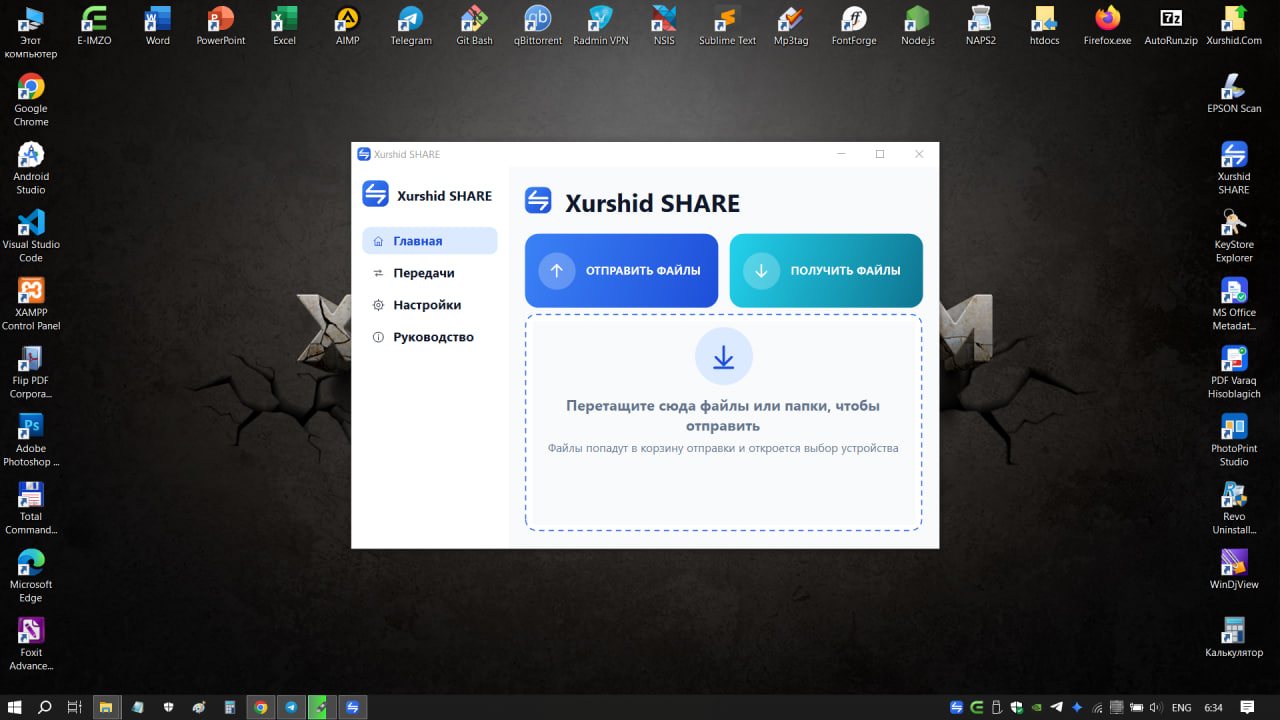Select the Adobe Photoshop desktop icon

click(x=31, y=440)
